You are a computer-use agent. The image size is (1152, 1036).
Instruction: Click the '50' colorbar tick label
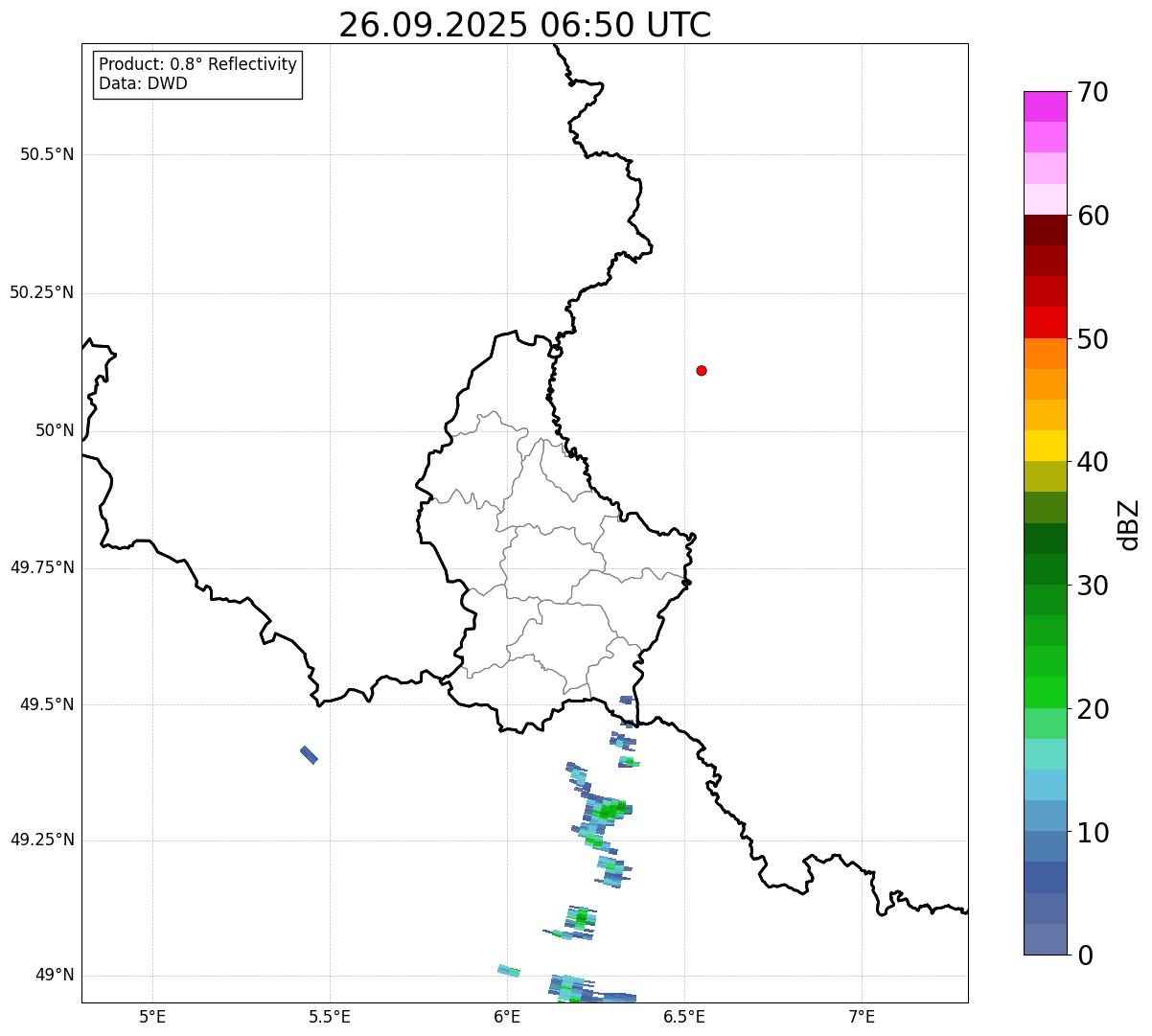[1093, 339]
